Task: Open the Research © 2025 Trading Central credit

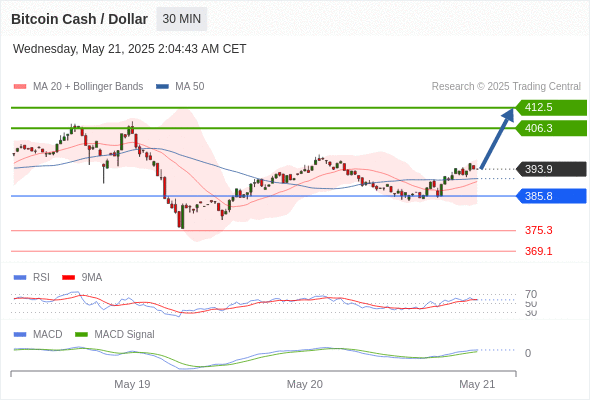Action: coord(506,87)
